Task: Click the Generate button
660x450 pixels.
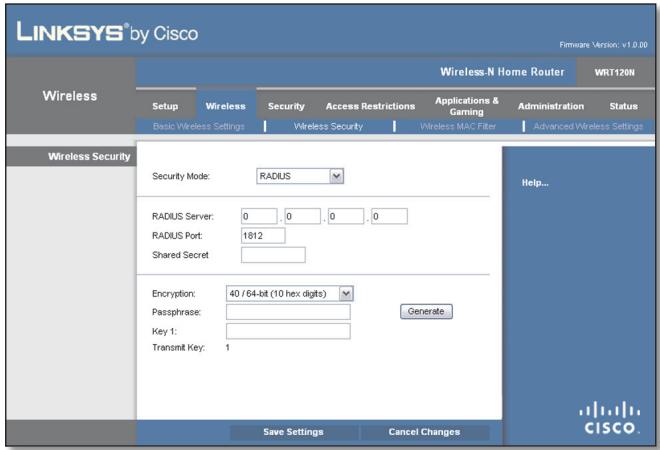Action: point(426,312)
